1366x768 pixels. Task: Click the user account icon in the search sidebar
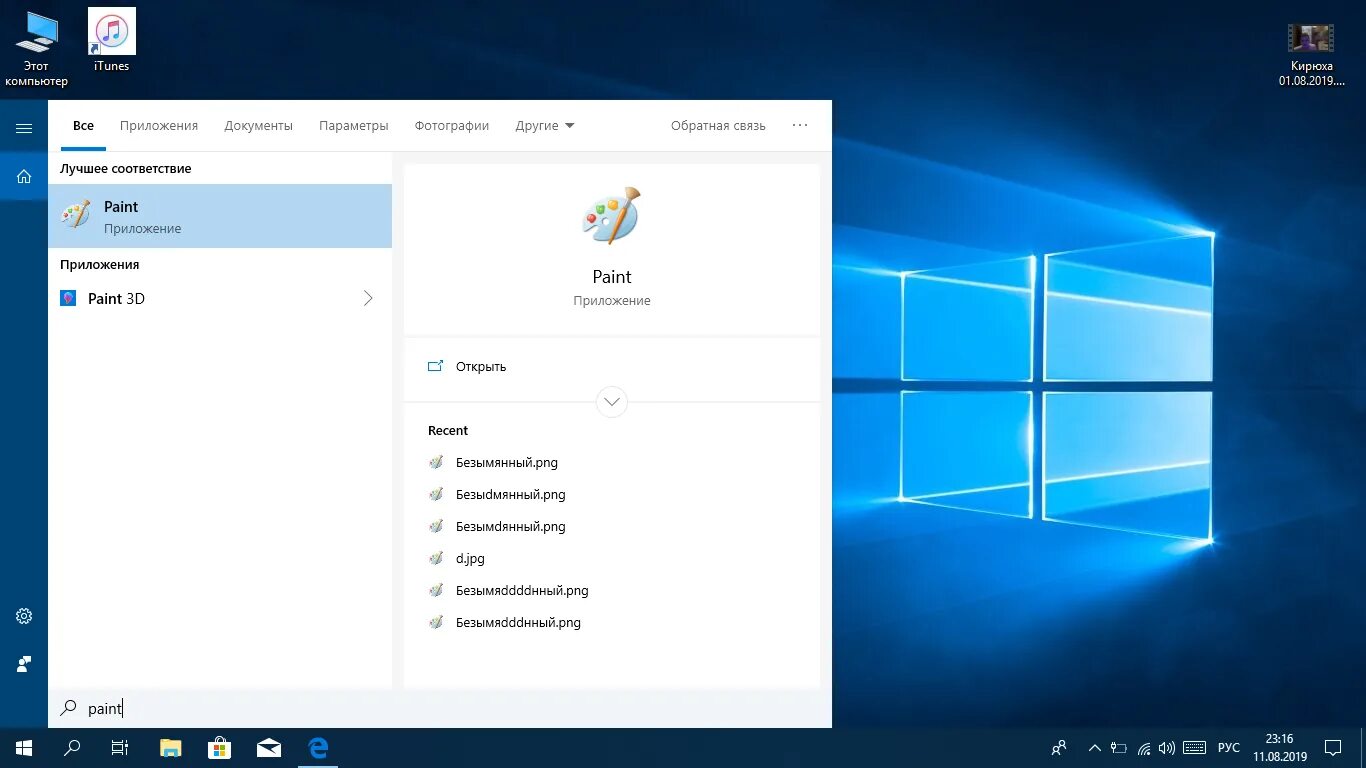(x=24, y=664)
